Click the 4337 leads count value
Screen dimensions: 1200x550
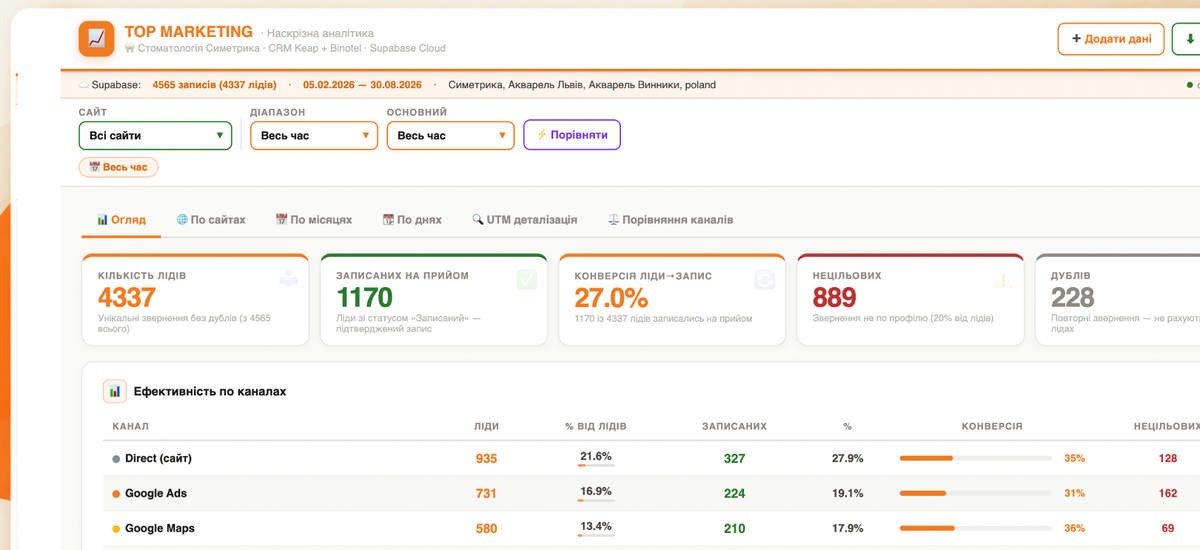(x=127, y=297)
